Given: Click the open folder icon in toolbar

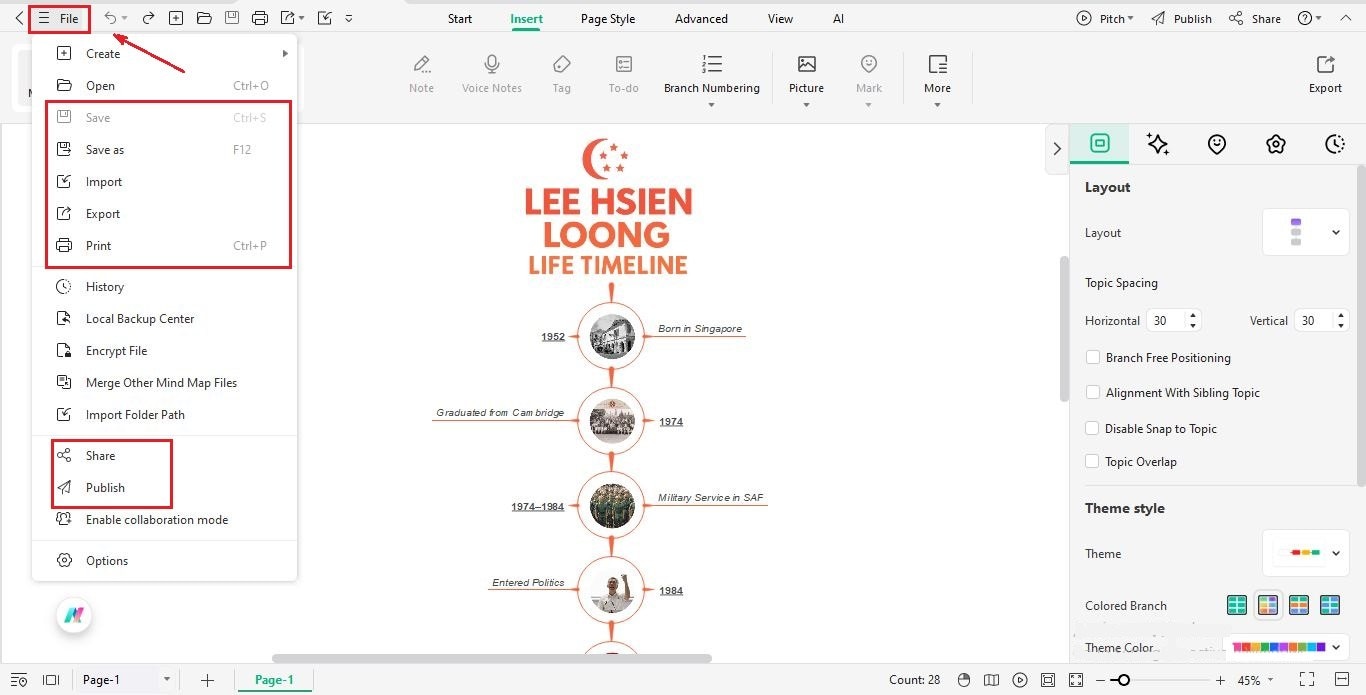Looking at the screenshot, I should (x=204, y=19).
